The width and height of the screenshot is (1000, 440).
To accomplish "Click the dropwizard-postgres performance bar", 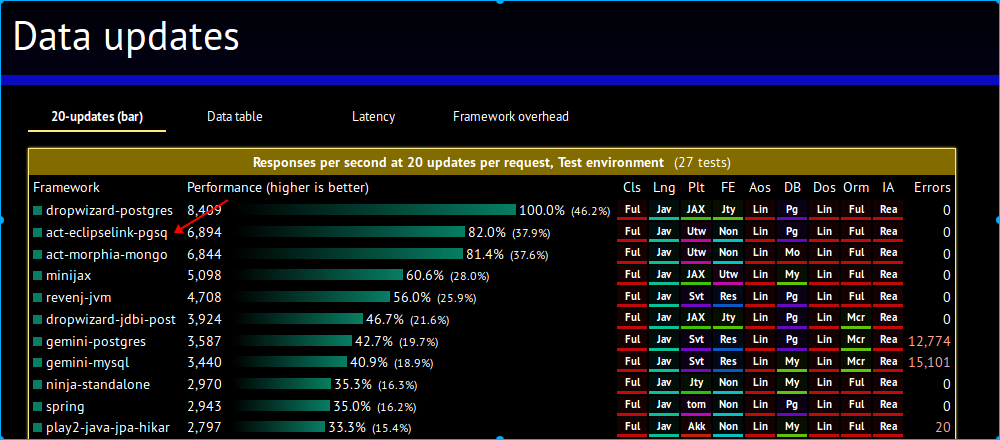I will [373, 210].
